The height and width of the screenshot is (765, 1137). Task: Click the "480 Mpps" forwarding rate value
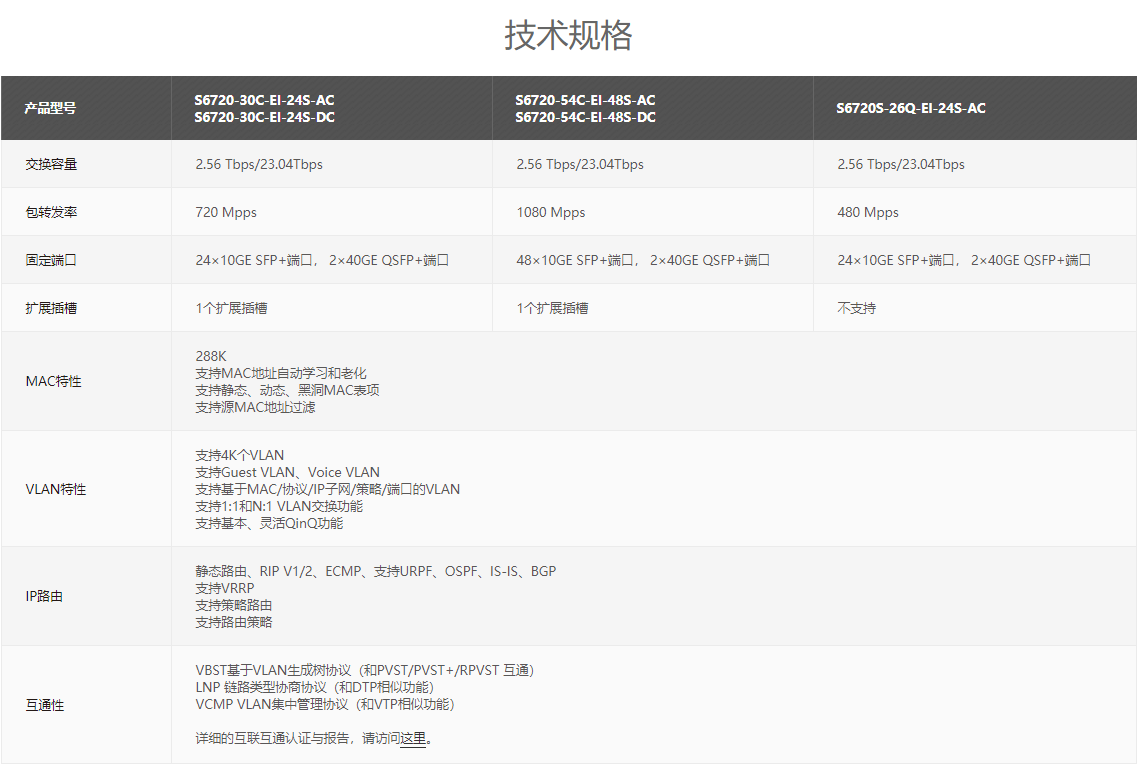868,212
